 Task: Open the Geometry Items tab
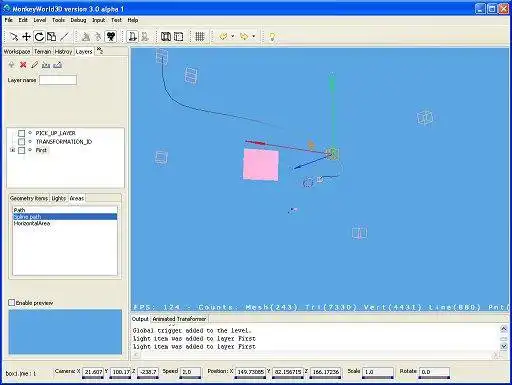click(x=29, y=198)
